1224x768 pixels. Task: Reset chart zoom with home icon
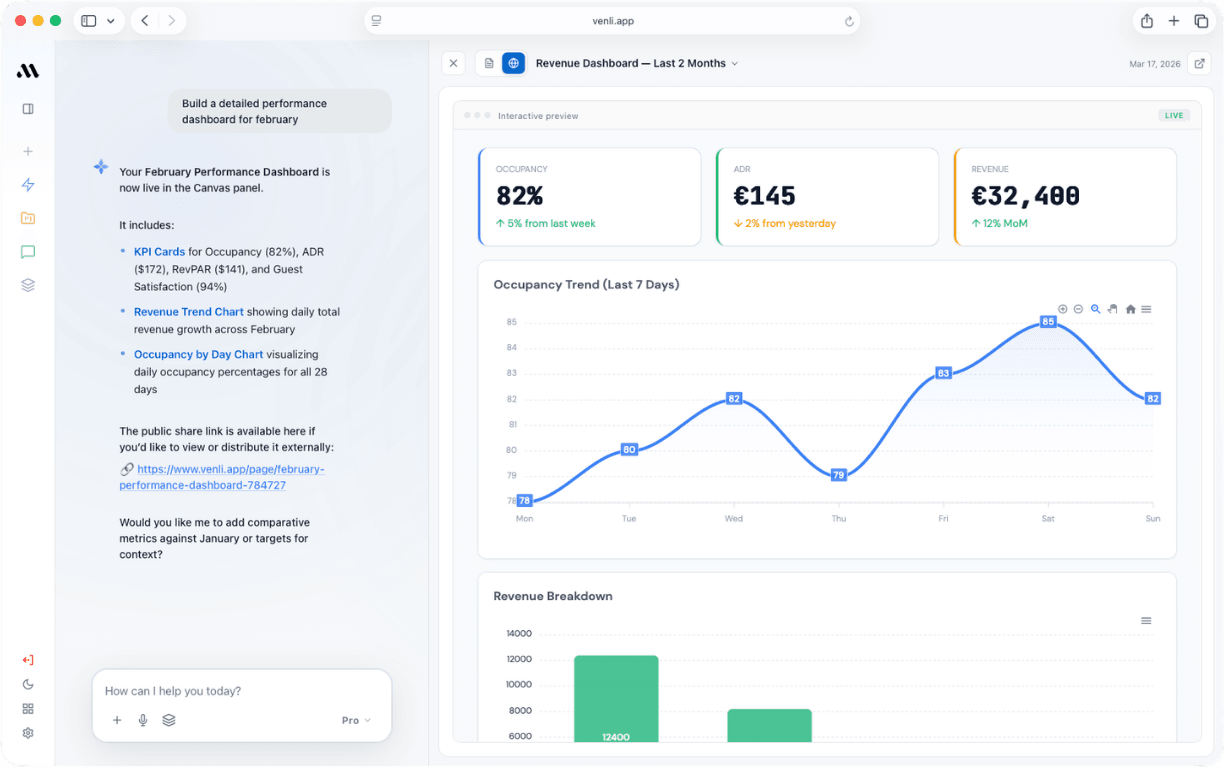click(1130, 309)
